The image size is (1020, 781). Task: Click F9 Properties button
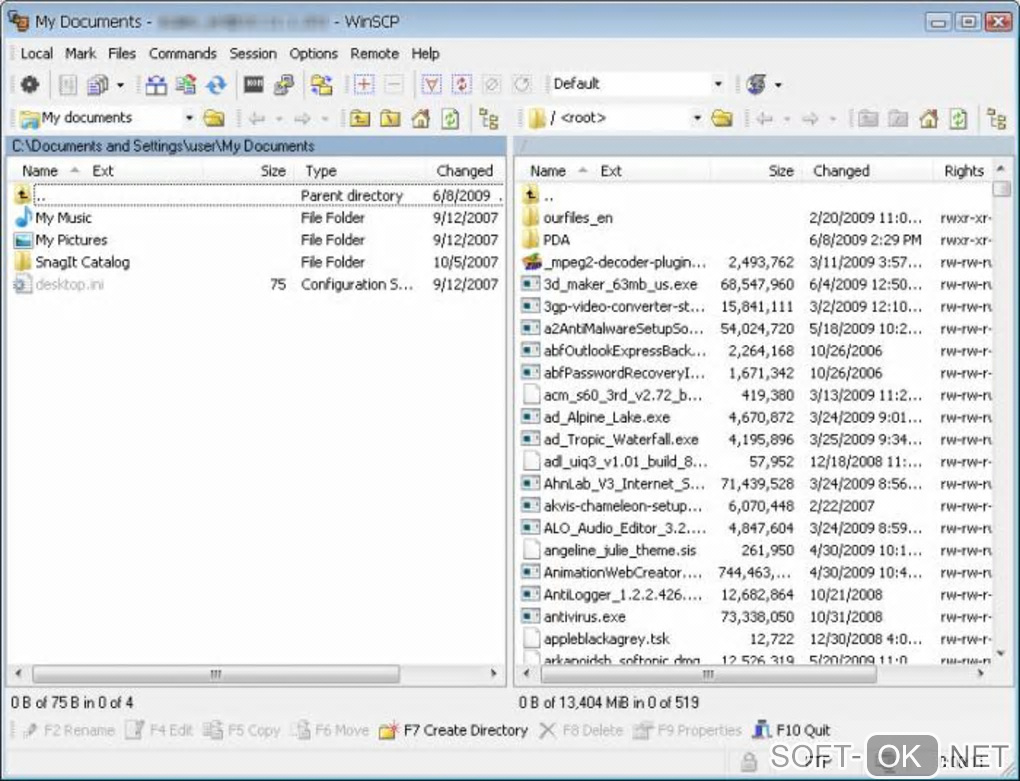(688, 730)
